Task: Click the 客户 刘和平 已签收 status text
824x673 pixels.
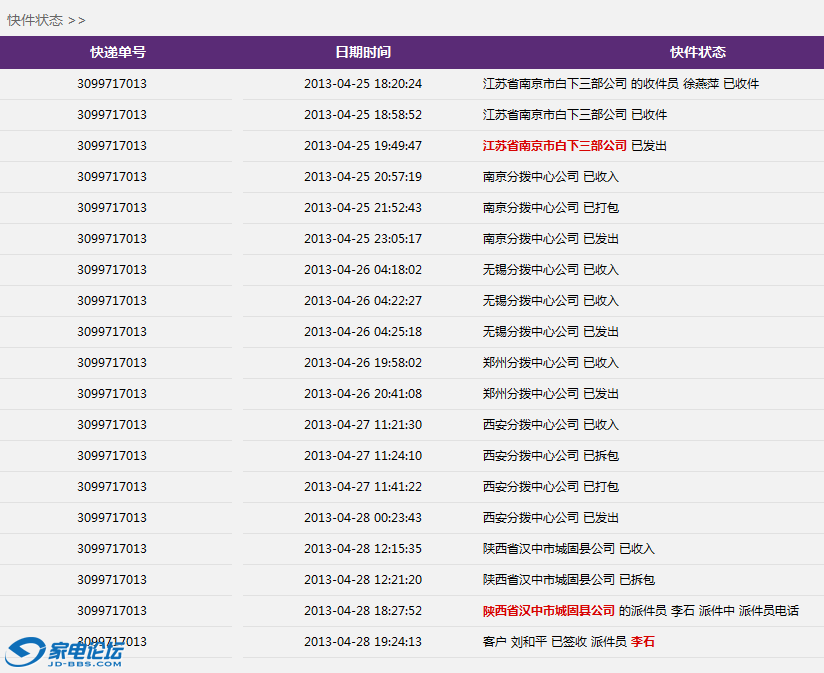Action: [534, 642]
